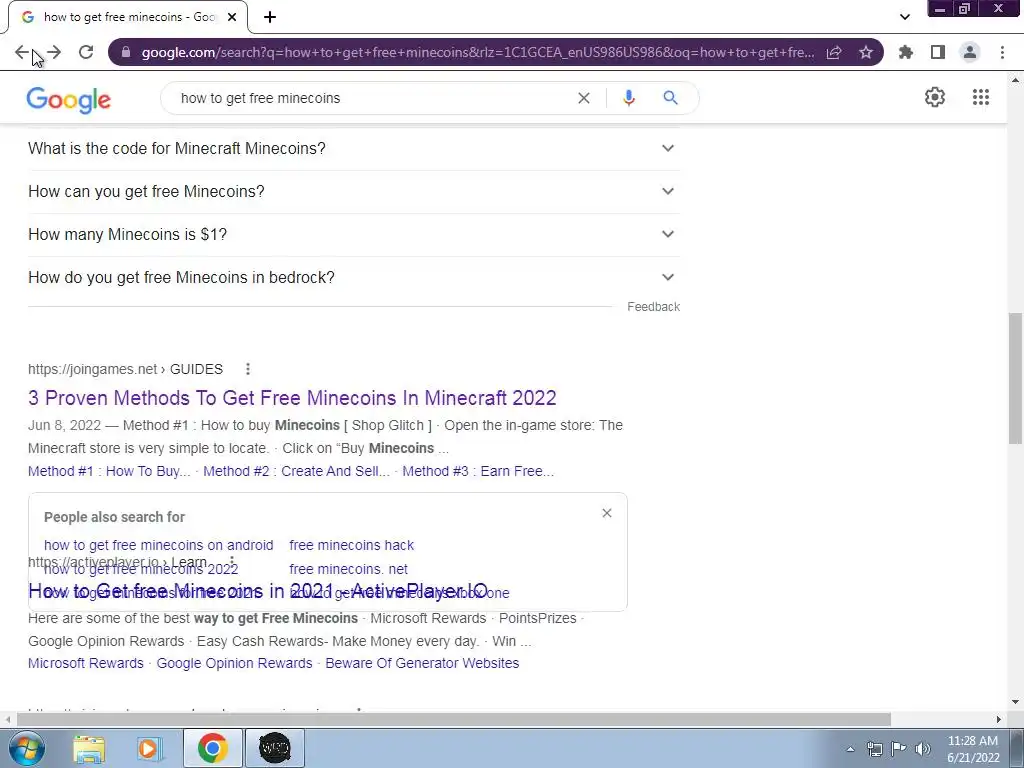Click the Google logo
Screen dimensions: 1024x768
69,99
